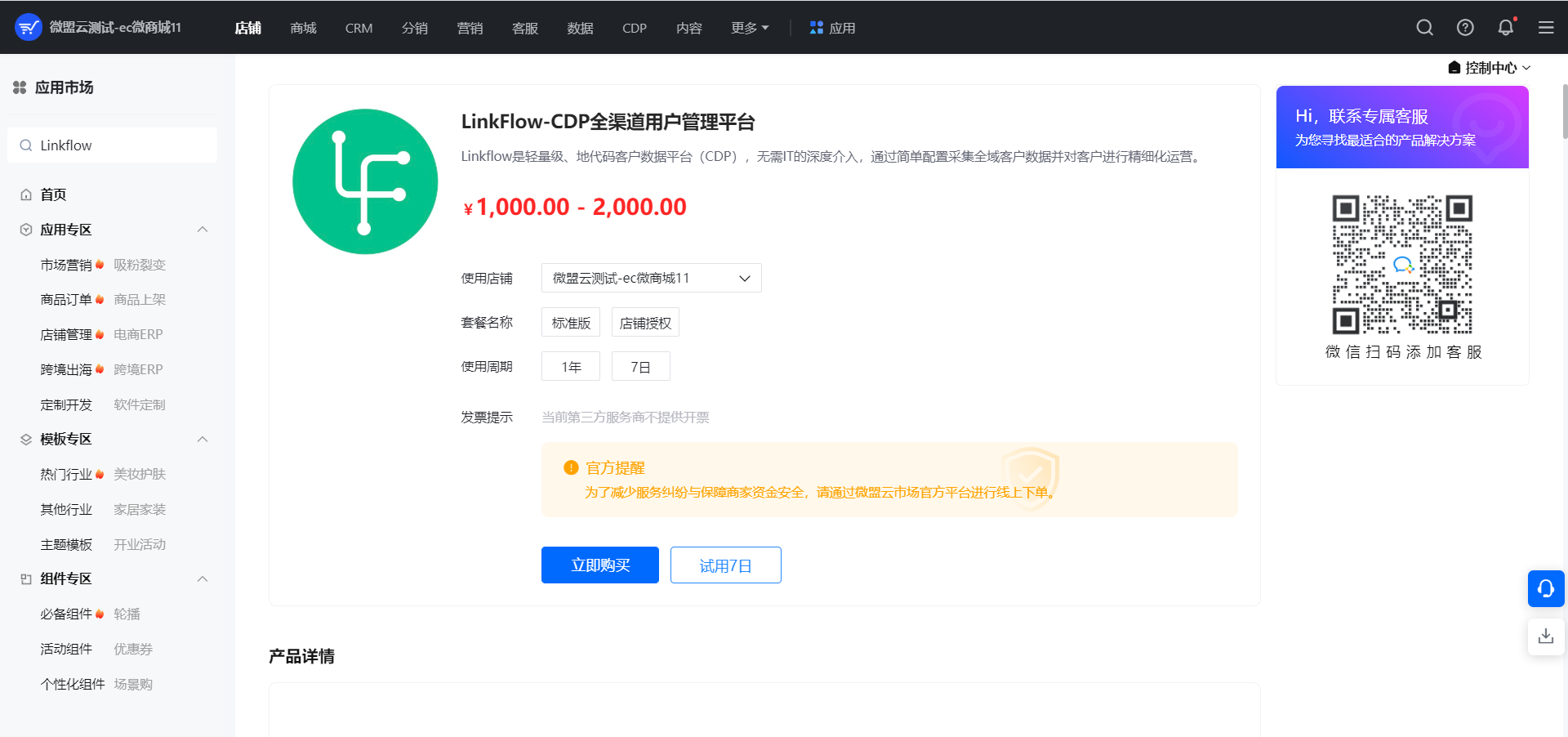Viewport: 1568px width, 737px height.
Task: Click the 应用市场 grid icon in sidebar
Action: [x=20, y=87]
